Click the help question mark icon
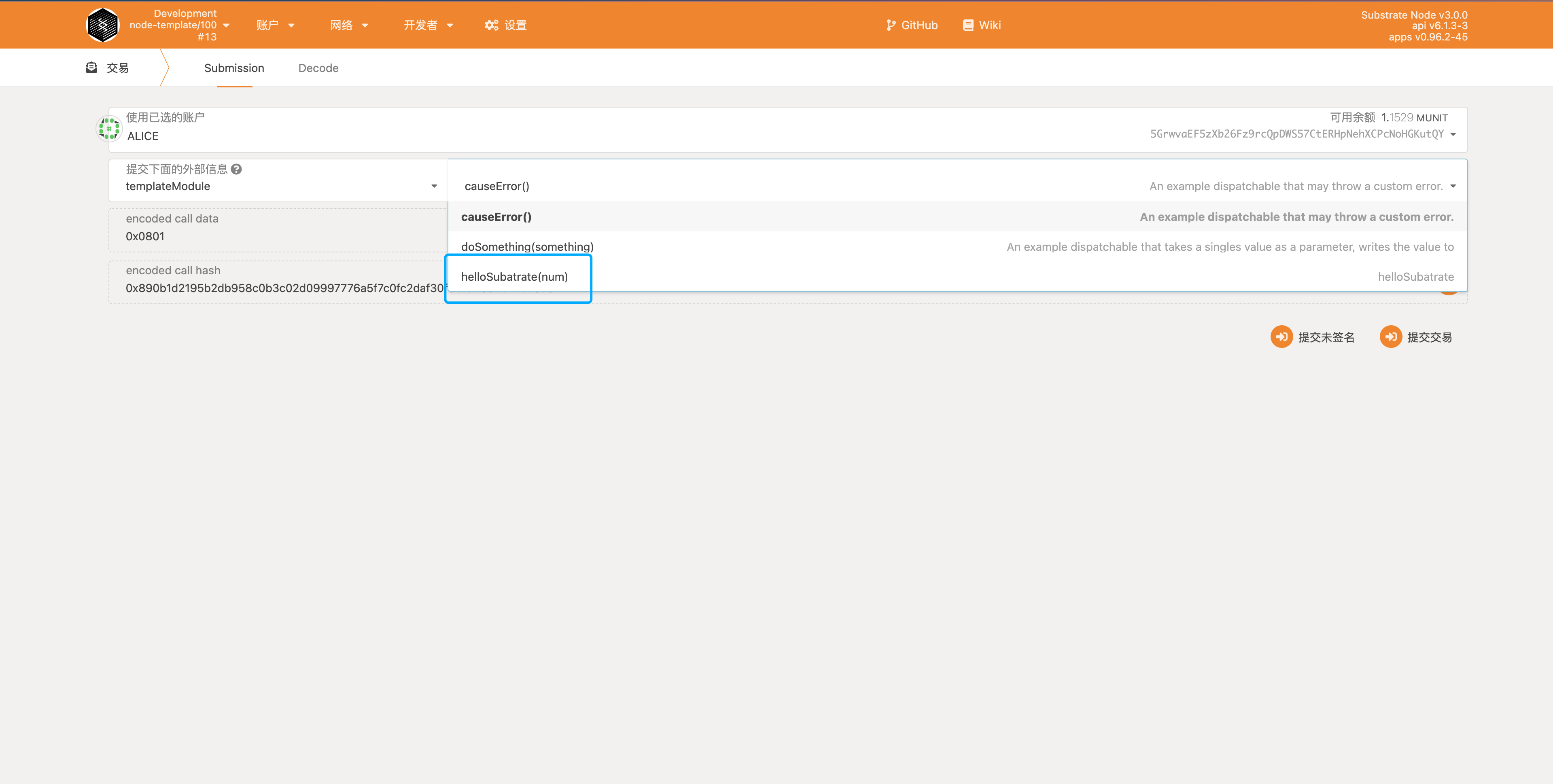 click(236, 170)
